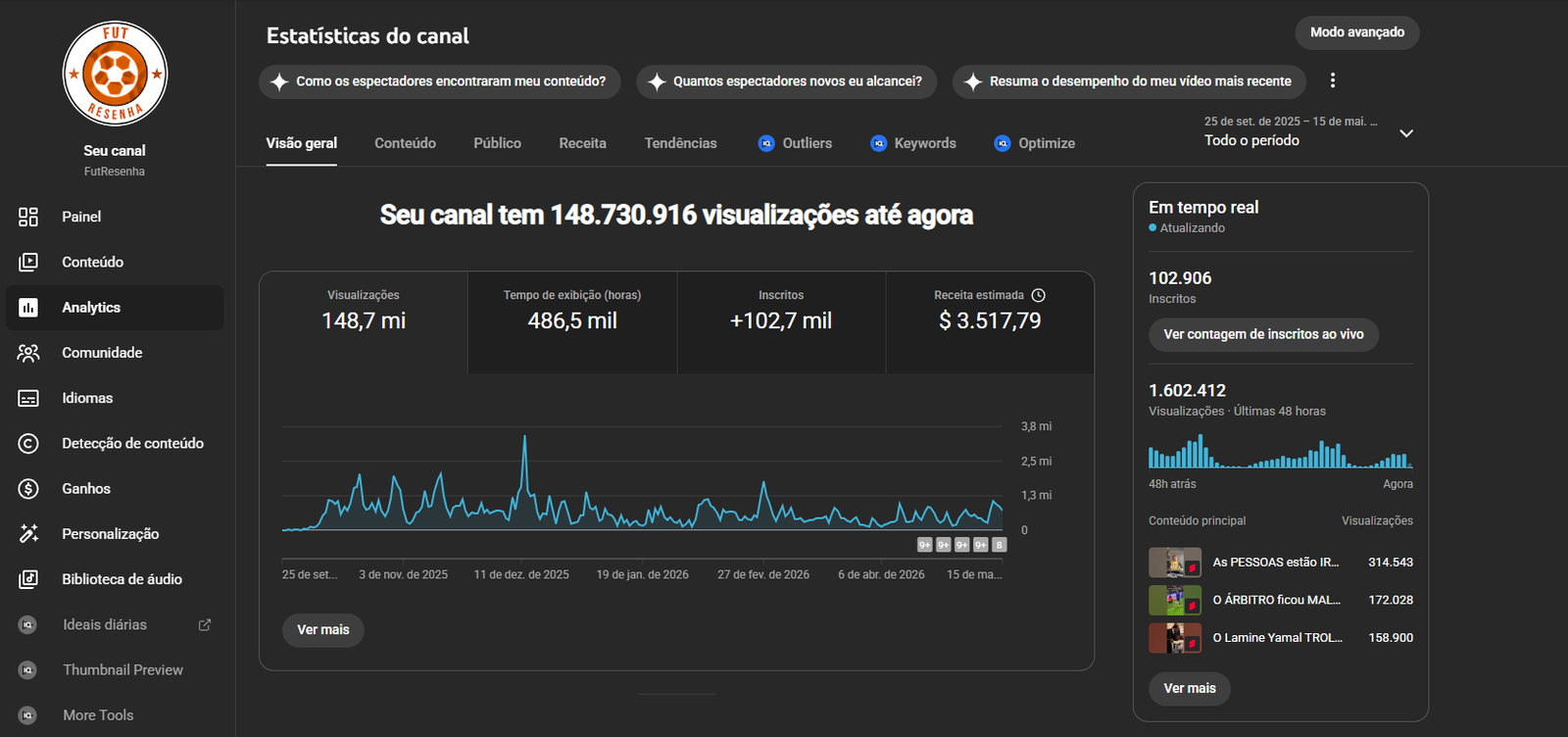1568x737 pixels.
Task: Open Ideais diárias external link icon
Action: coord(205,624)
